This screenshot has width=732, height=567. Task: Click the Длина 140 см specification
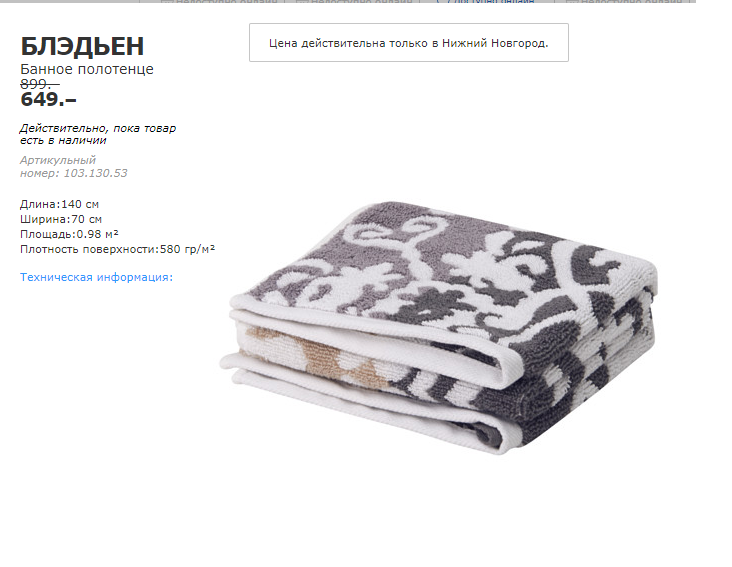click(59, 204)
